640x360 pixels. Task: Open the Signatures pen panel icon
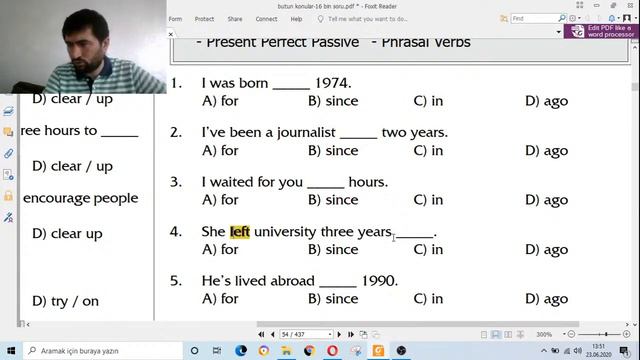pos(8,217)
